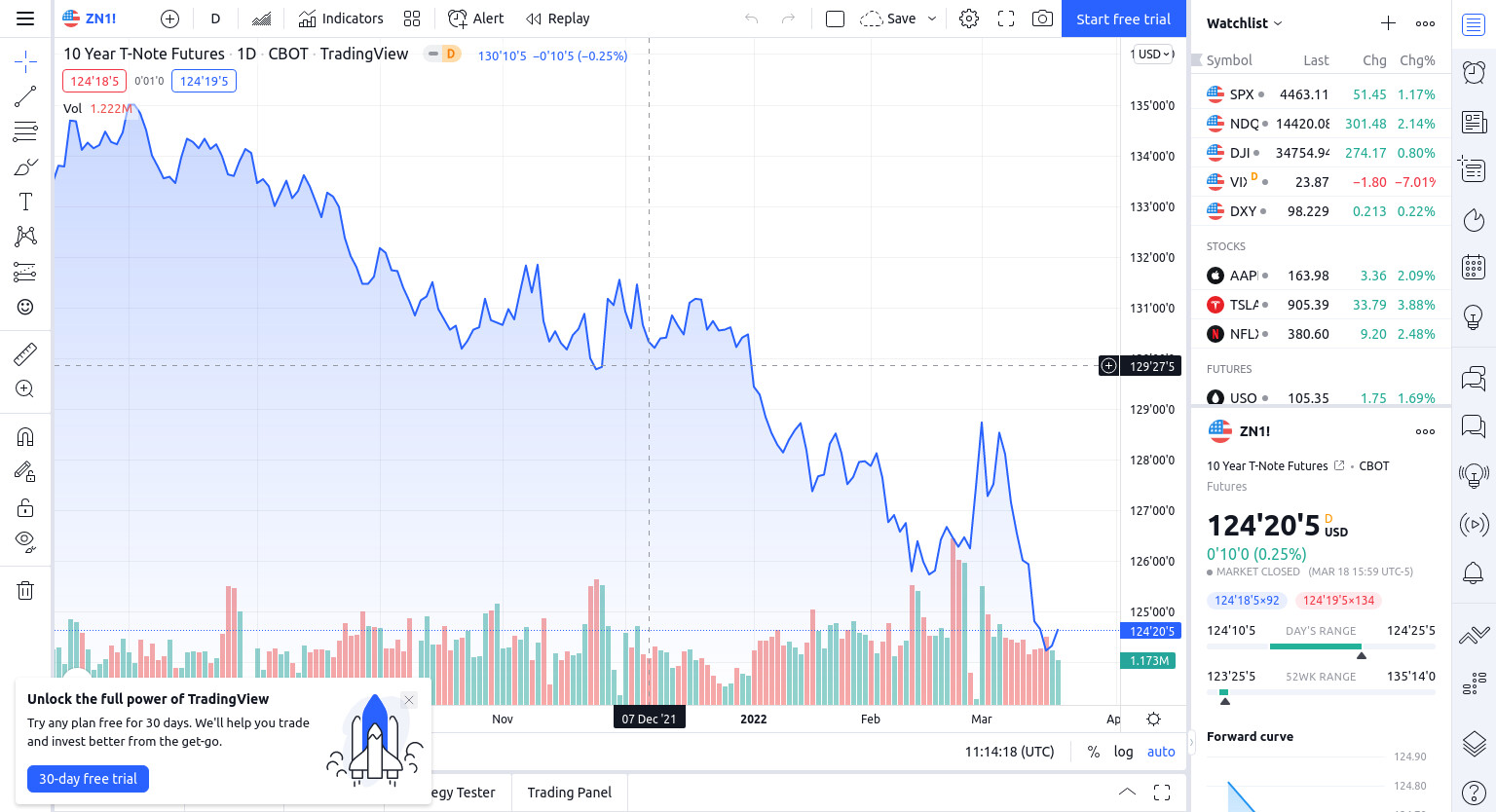Open watchlist three-dot menu

tap(1425, 23)
